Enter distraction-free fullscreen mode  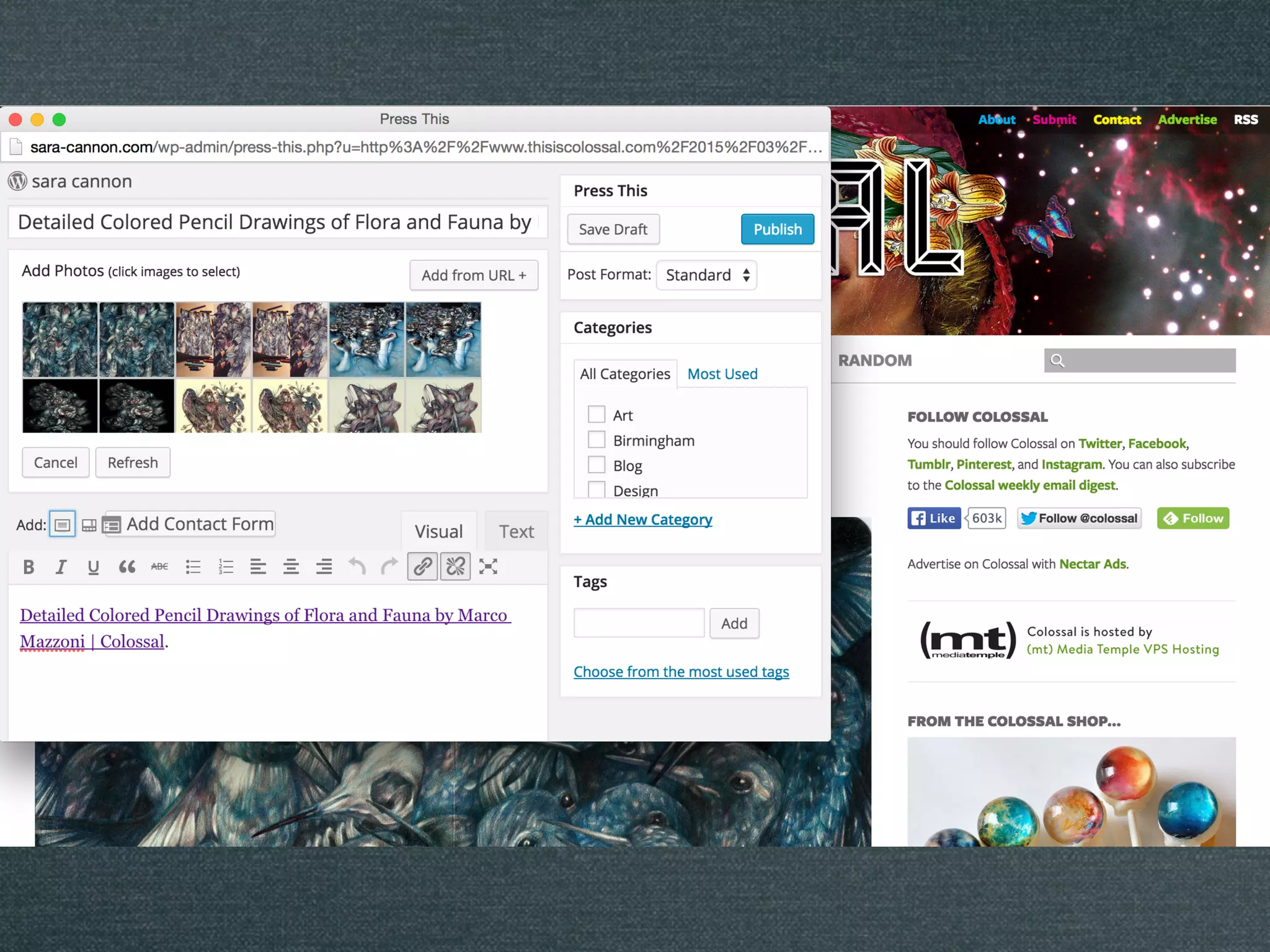click(x=488, y=566)
